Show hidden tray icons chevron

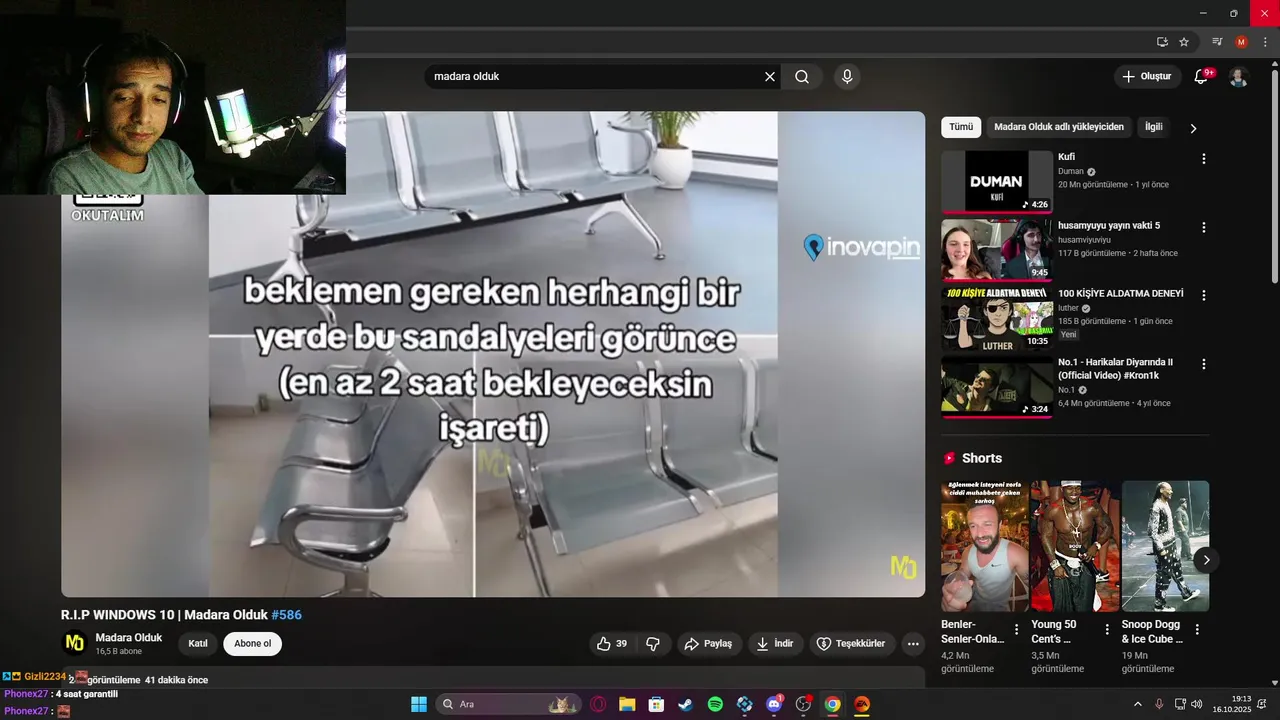(1137, 704)
